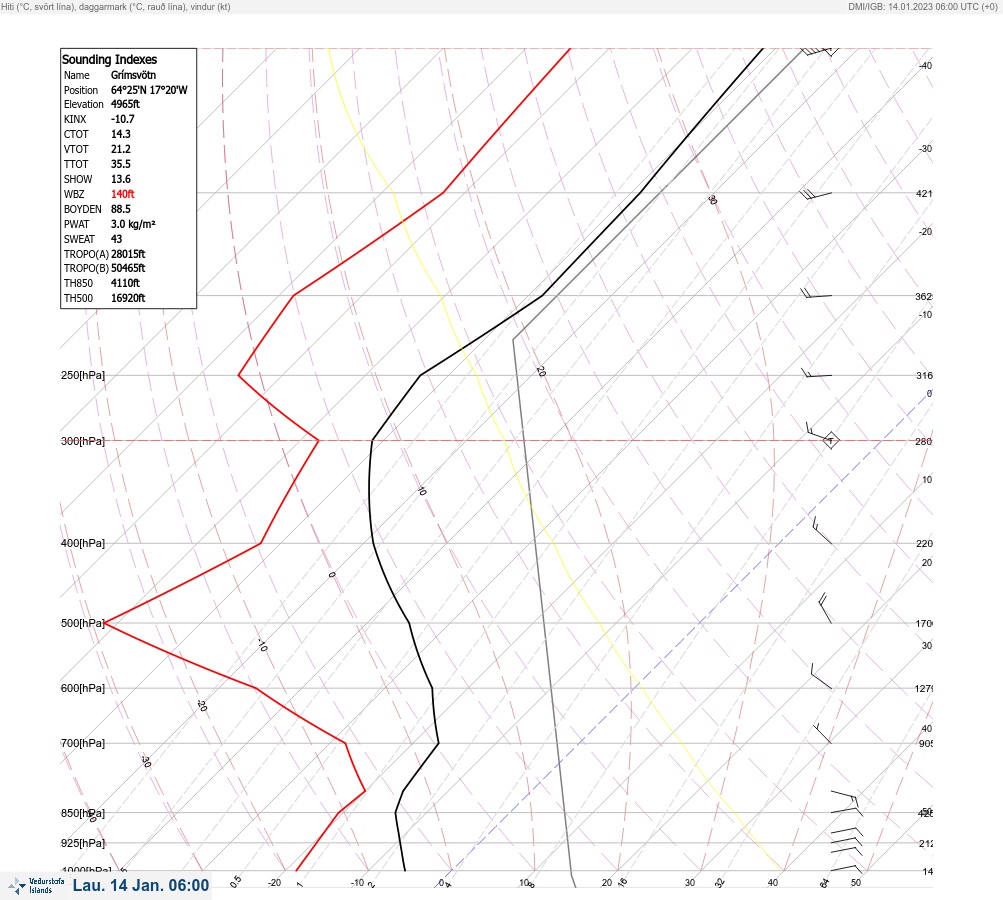Click the 400[hPa] pressure label

pos(83,543)
